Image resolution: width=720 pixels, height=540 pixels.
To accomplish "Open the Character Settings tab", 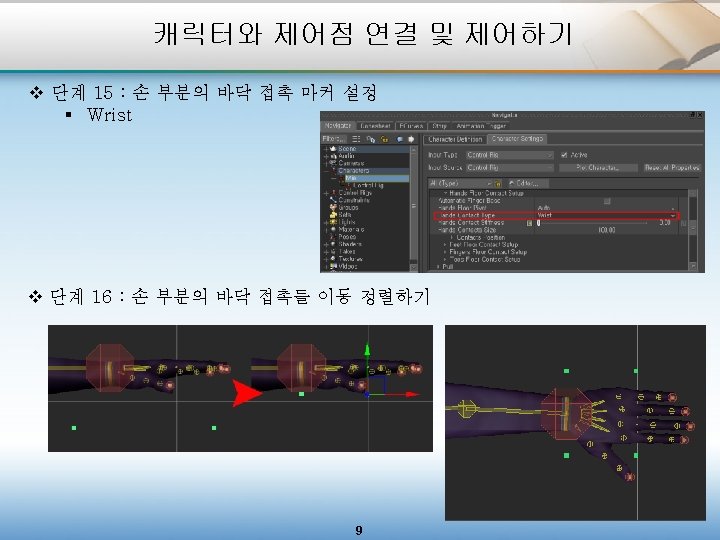I will pos(517,139).
